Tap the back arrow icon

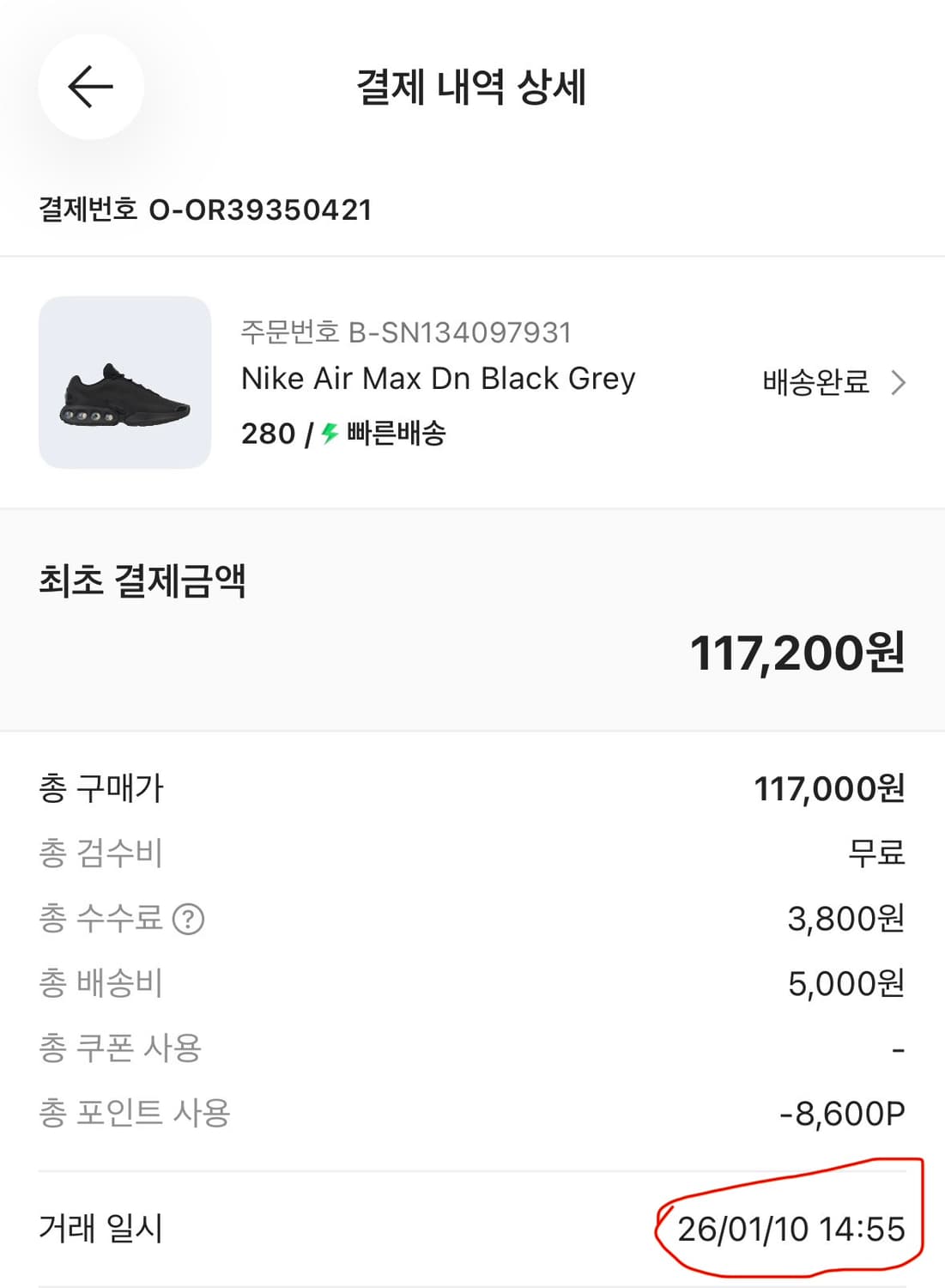[90, 87]
